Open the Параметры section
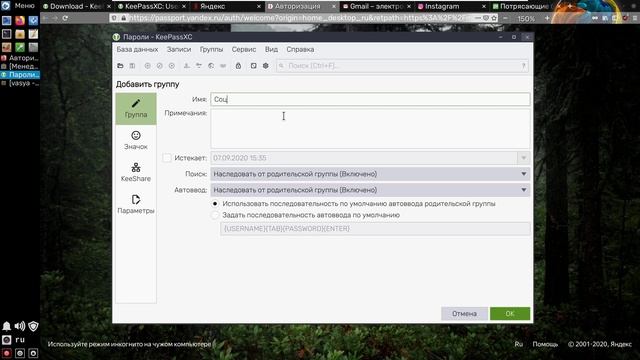Image resolution: width=640 pixels, height=360 pixels. [136, 204]
